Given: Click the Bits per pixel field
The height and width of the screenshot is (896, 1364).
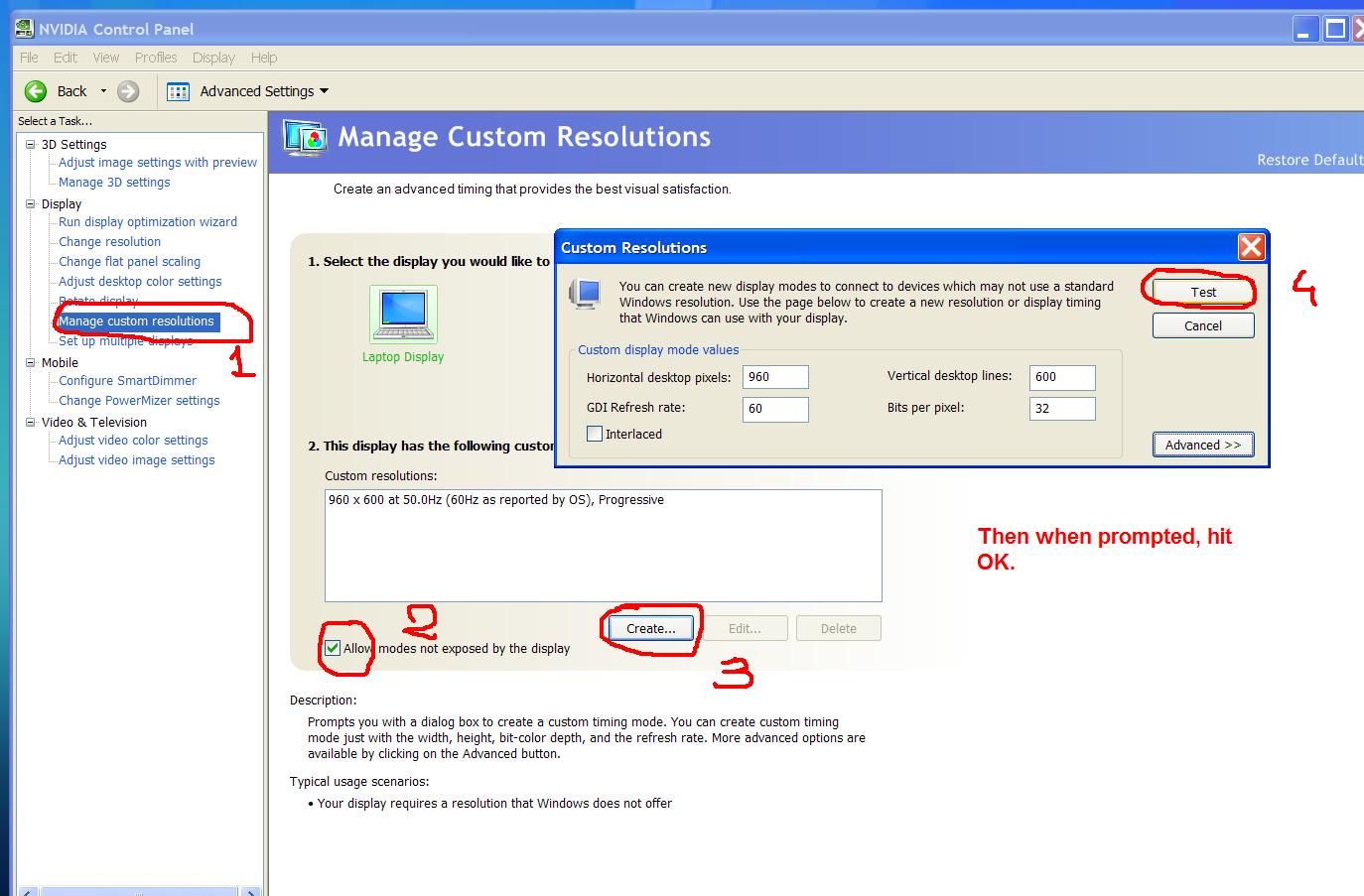Looking at the screenshot, I should coord(1062,409).
